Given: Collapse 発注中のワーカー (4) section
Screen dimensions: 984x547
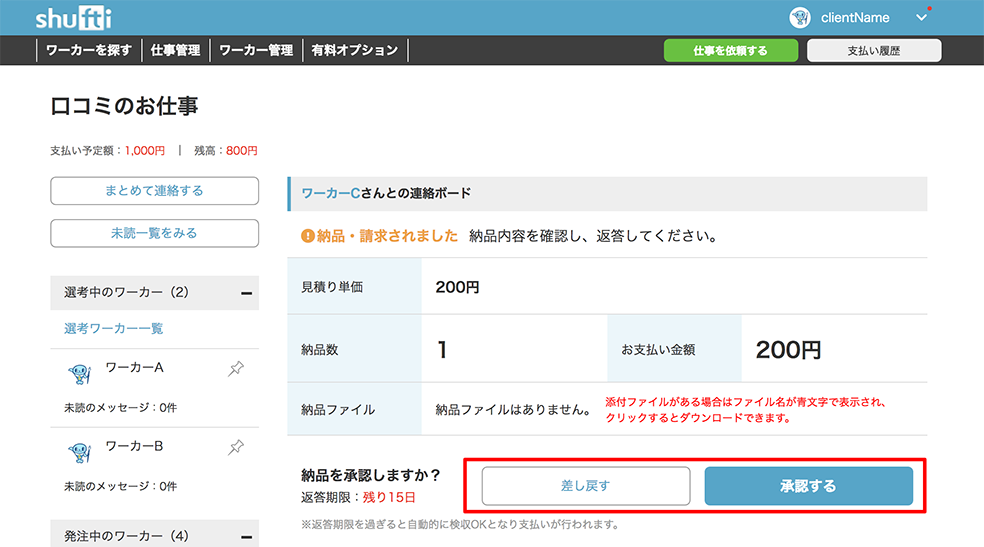Looking at the screenshot, I should (247, 537).
